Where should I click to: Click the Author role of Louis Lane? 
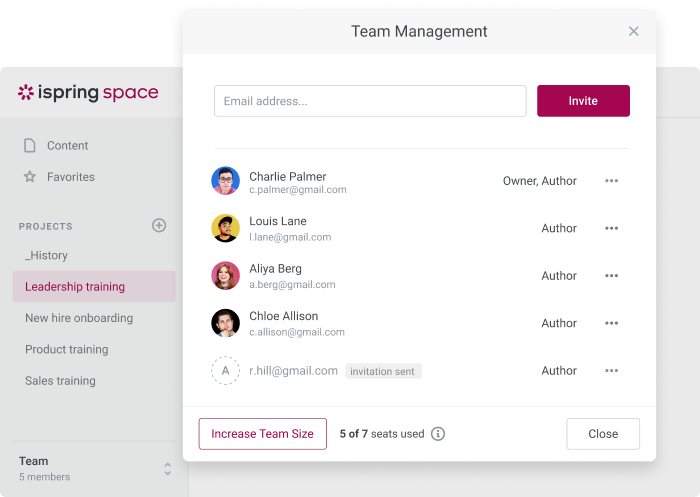coord(559,228)
